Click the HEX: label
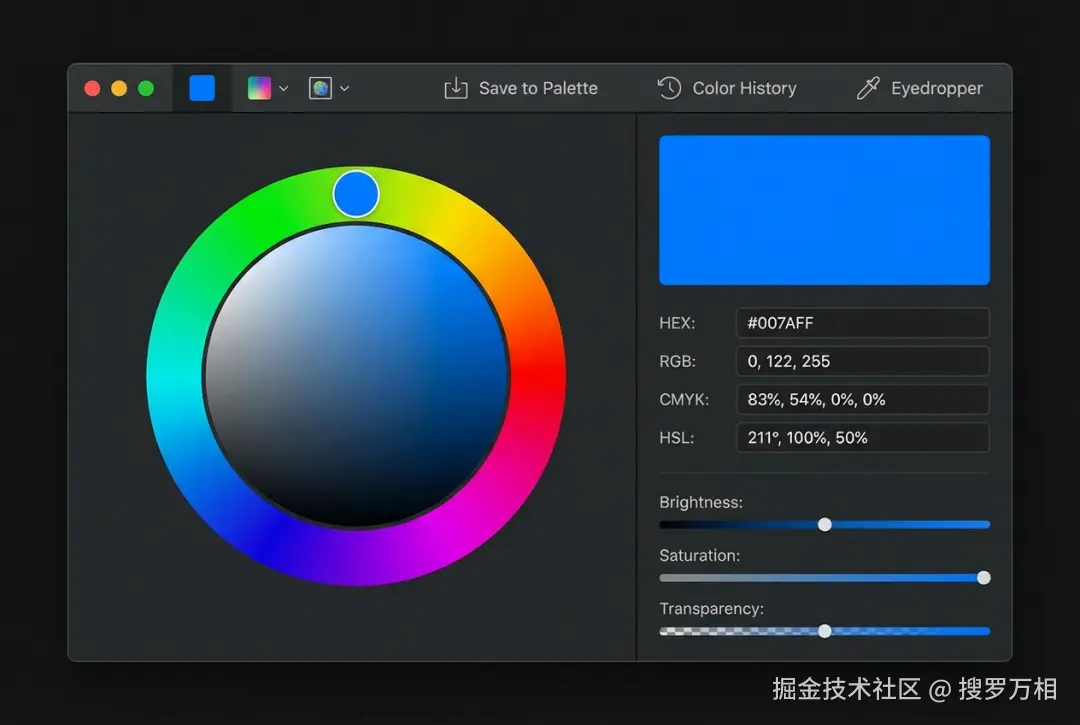The width and height of the screenshot is (1080, 725). 677,323
